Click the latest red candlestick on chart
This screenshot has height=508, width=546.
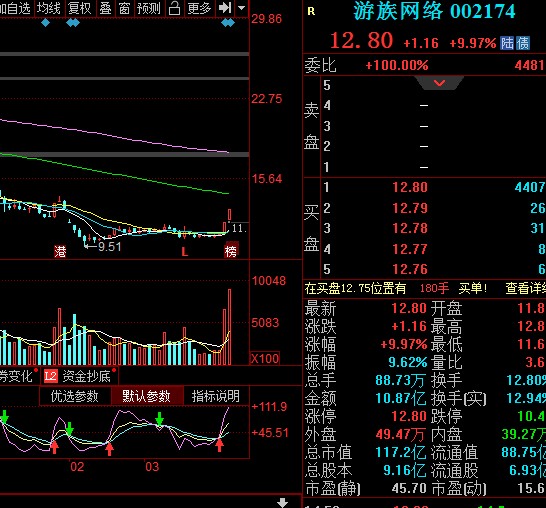click(x=229, y=214)
